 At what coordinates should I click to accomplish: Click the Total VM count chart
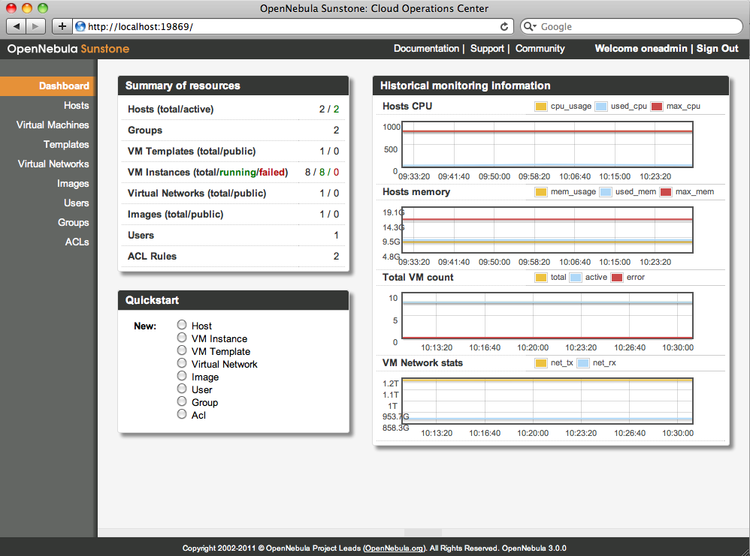click(548, 315)
